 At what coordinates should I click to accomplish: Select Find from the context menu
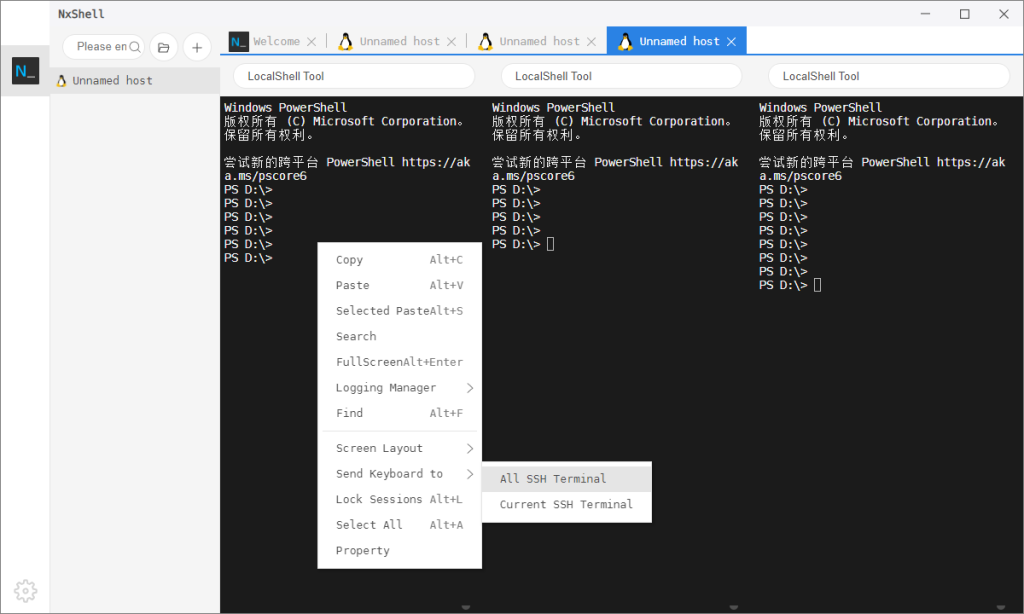point(349,413)
